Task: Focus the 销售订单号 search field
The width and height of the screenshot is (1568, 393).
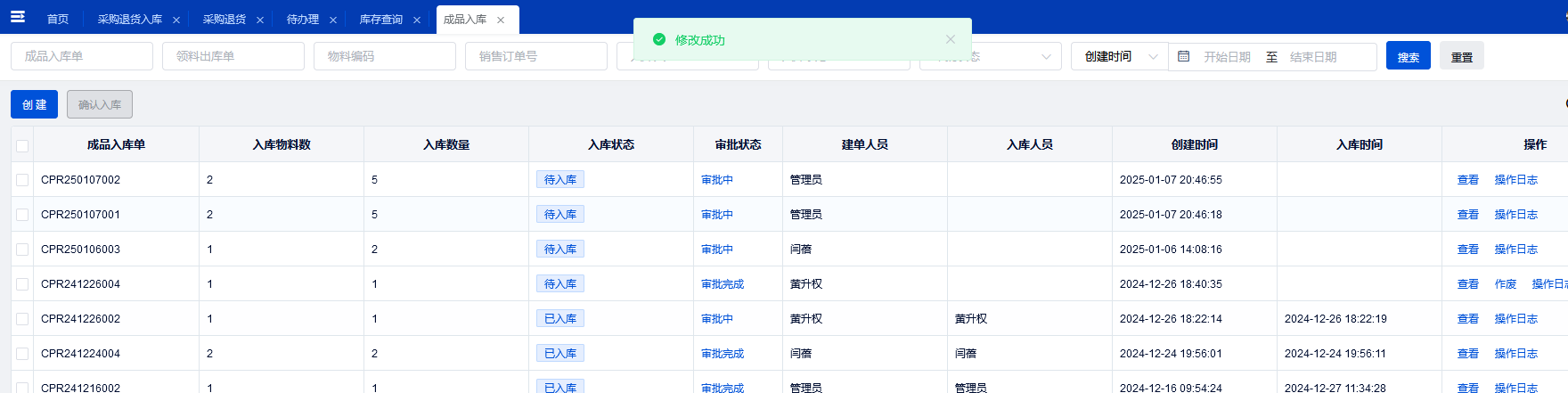Action: coord(536,56)
